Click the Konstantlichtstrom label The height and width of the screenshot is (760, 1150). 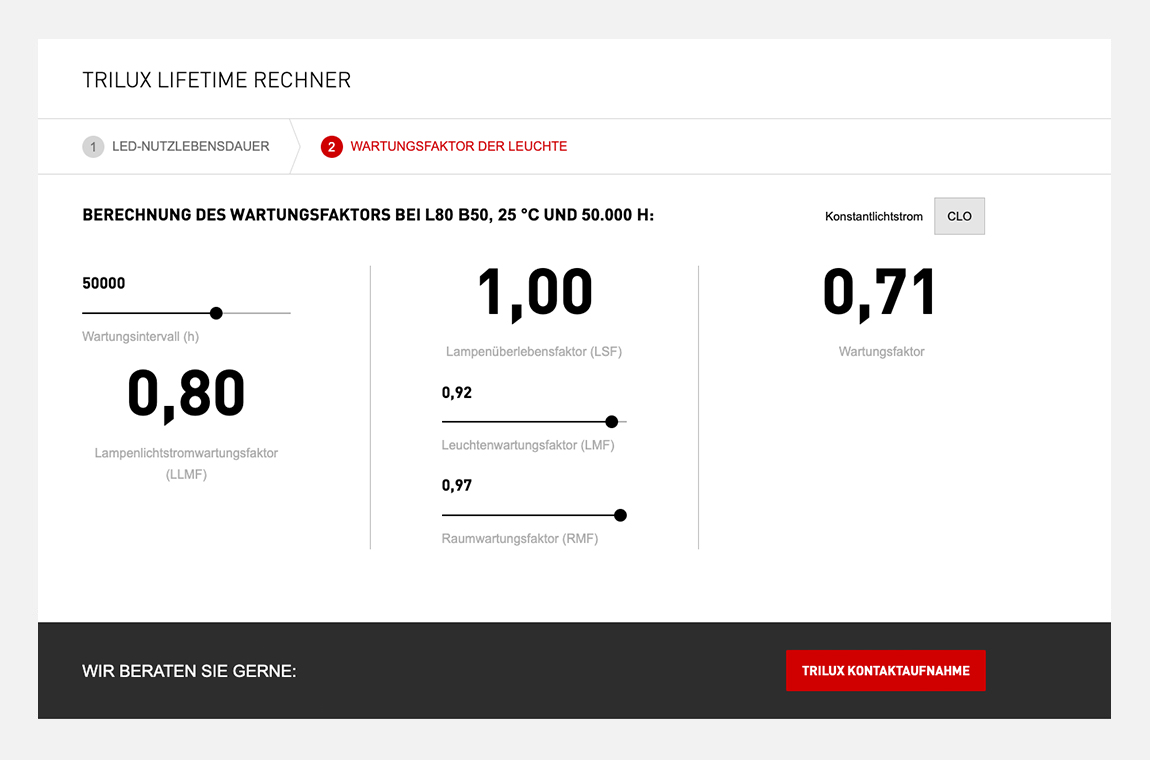[874, 216]
